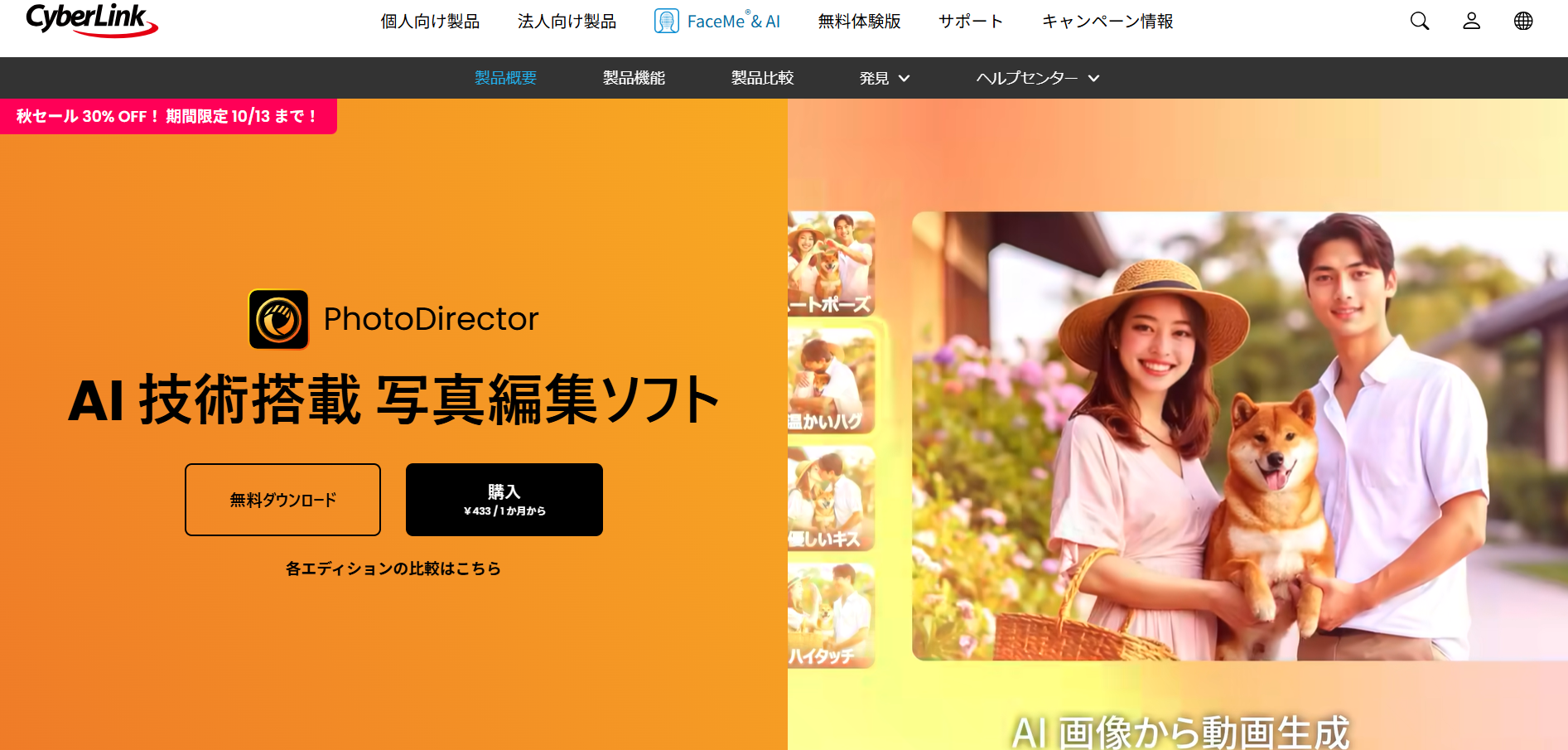Screen dimensions: 1568x750
Task: Switch to the 製品機能 tab
Action: click(x=634, y=78)
